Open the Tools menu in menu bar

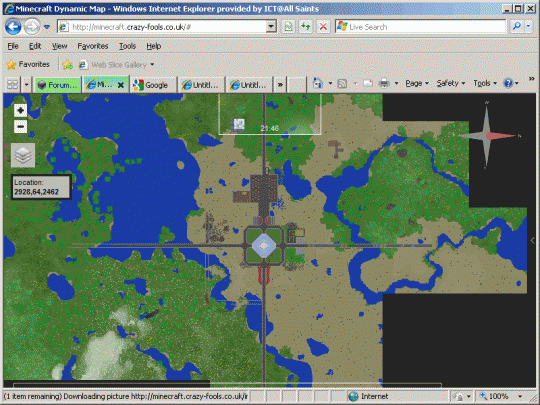(127, 46)
